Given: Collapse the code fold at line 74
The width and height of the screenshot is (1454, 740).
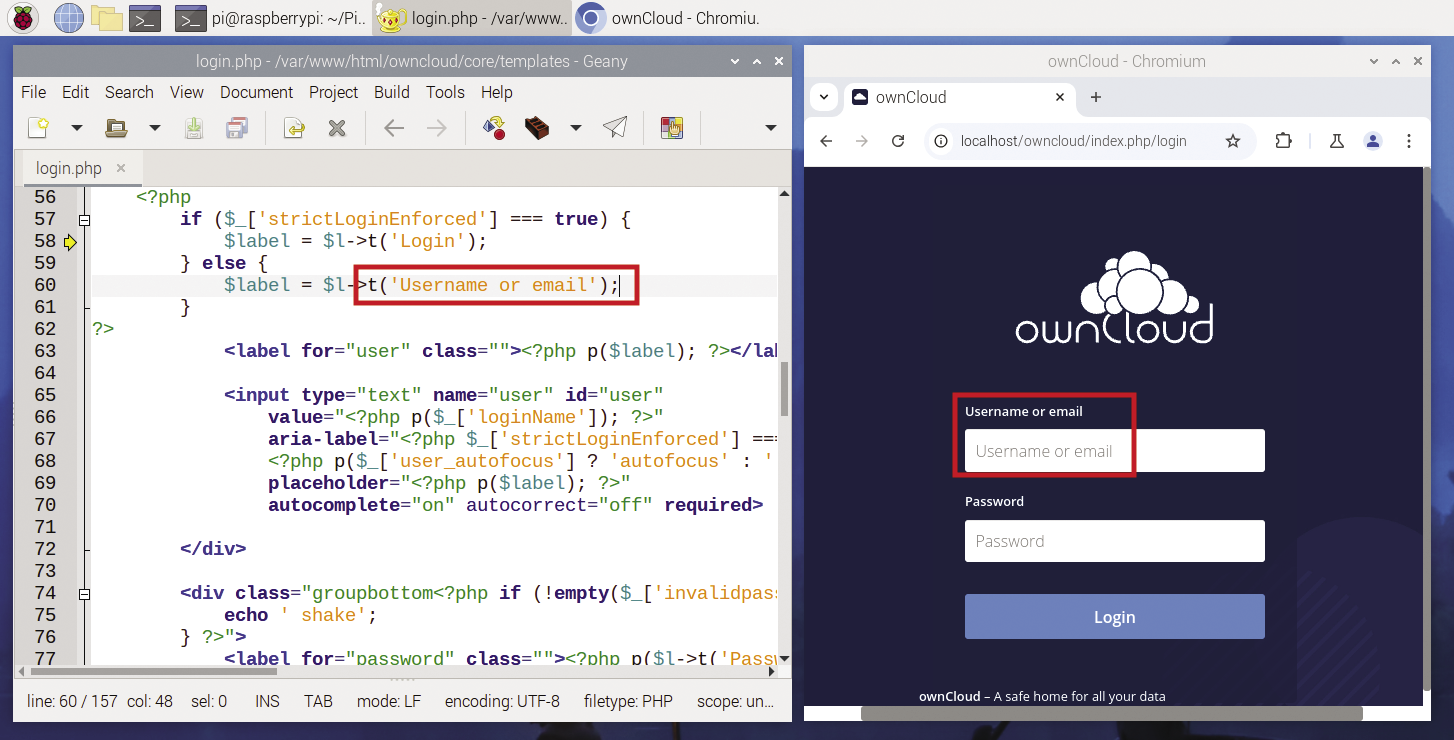Looking at the screenshot, I should click(x=84, y=593).
